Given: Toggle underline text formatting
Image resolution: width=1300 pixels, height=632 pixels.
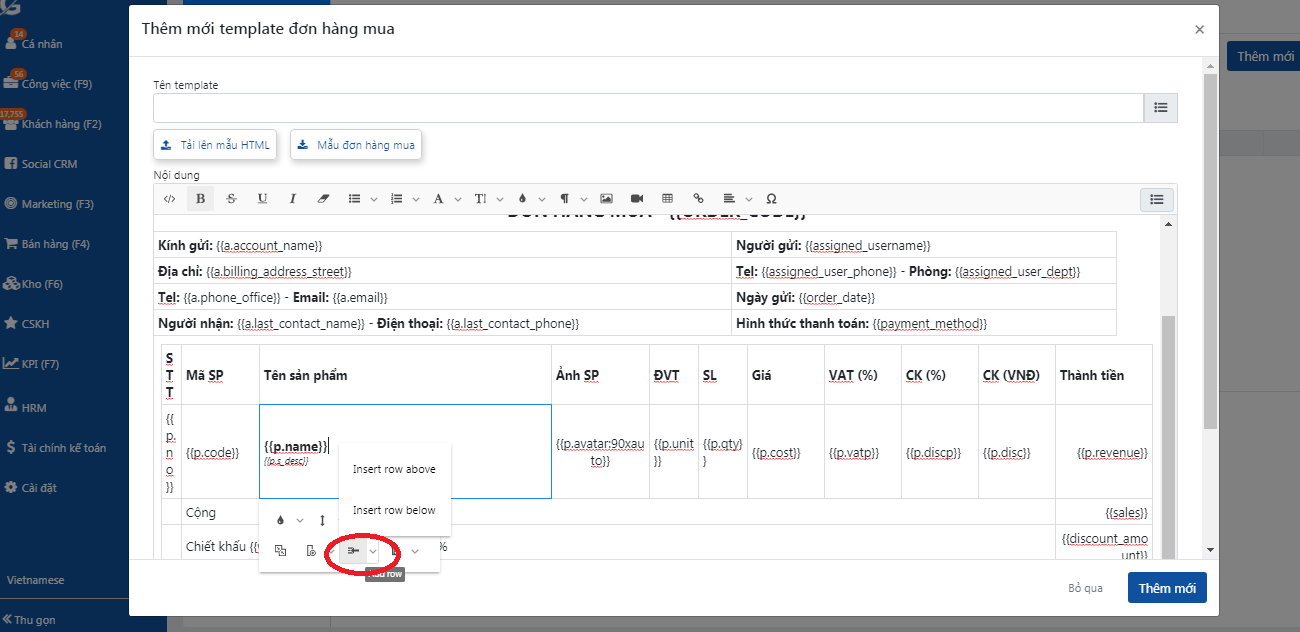Looking at the screenshot, I should (262, 199).
